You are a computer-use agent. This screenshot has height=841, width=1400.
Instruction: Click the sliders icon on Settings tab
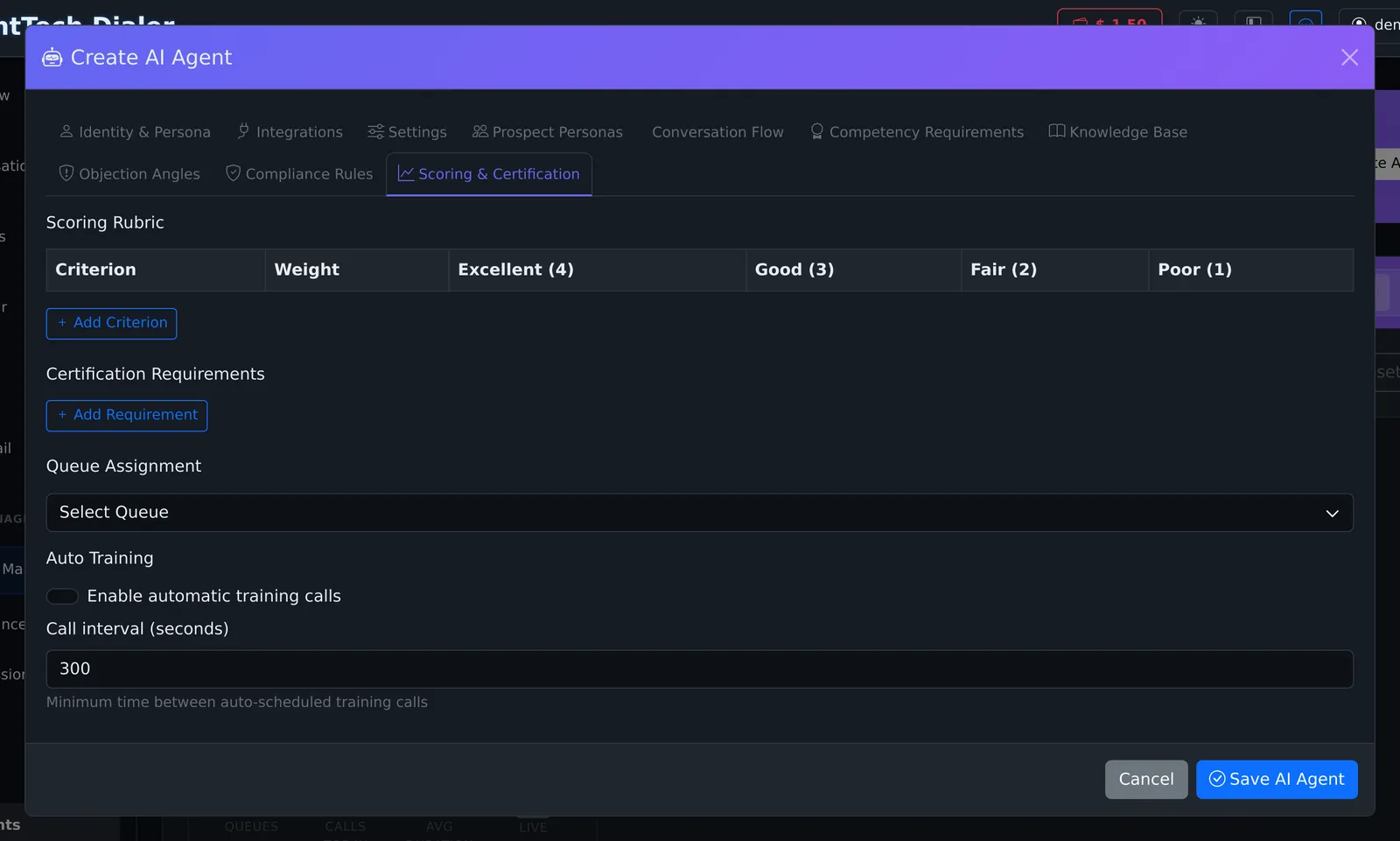click(375, 131)
